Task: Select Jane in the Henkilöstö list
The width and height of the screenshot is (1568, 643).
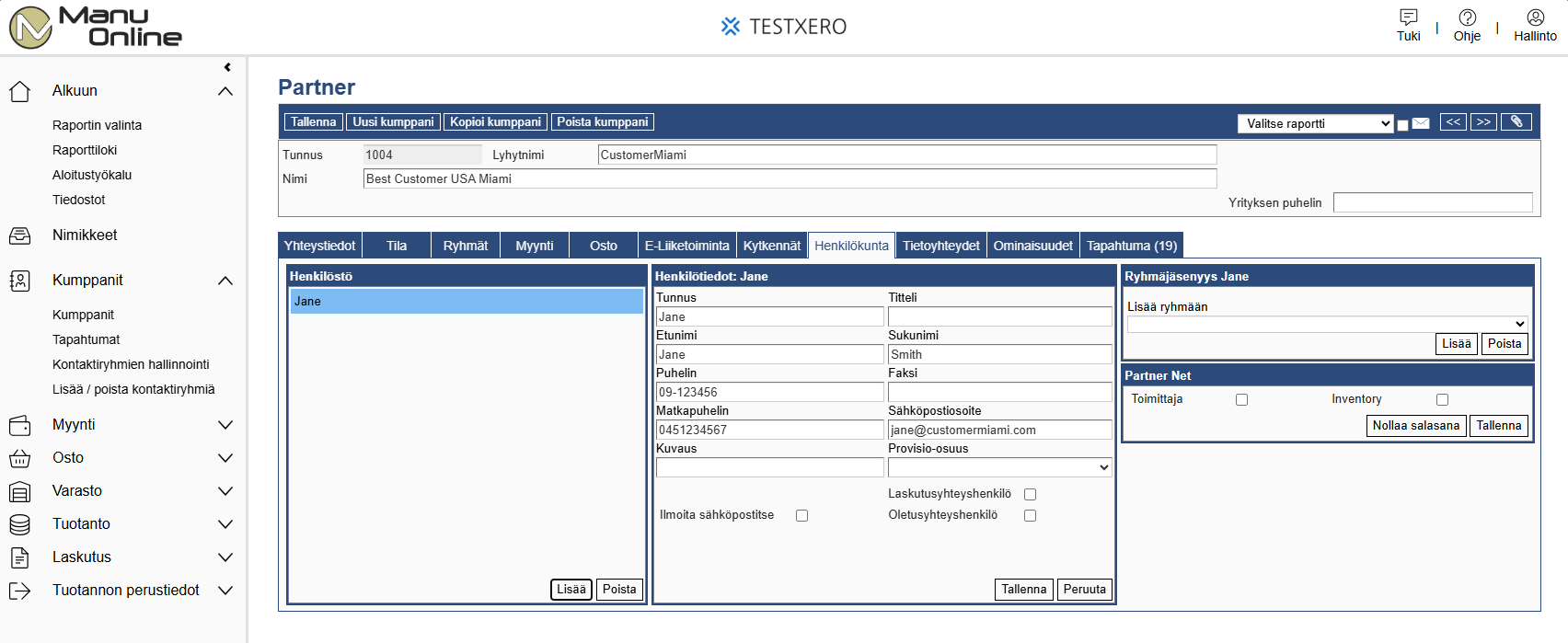Action: click(x=467, y=302)
